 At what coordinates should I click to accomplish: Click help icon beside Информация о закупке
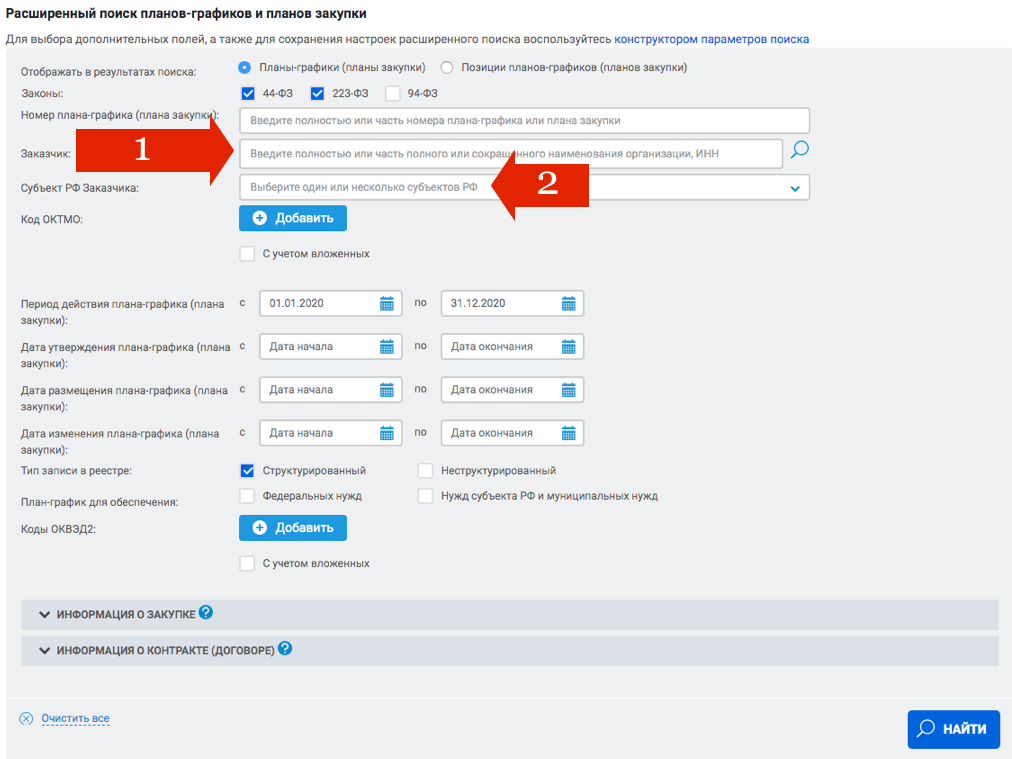coord(206,613)
